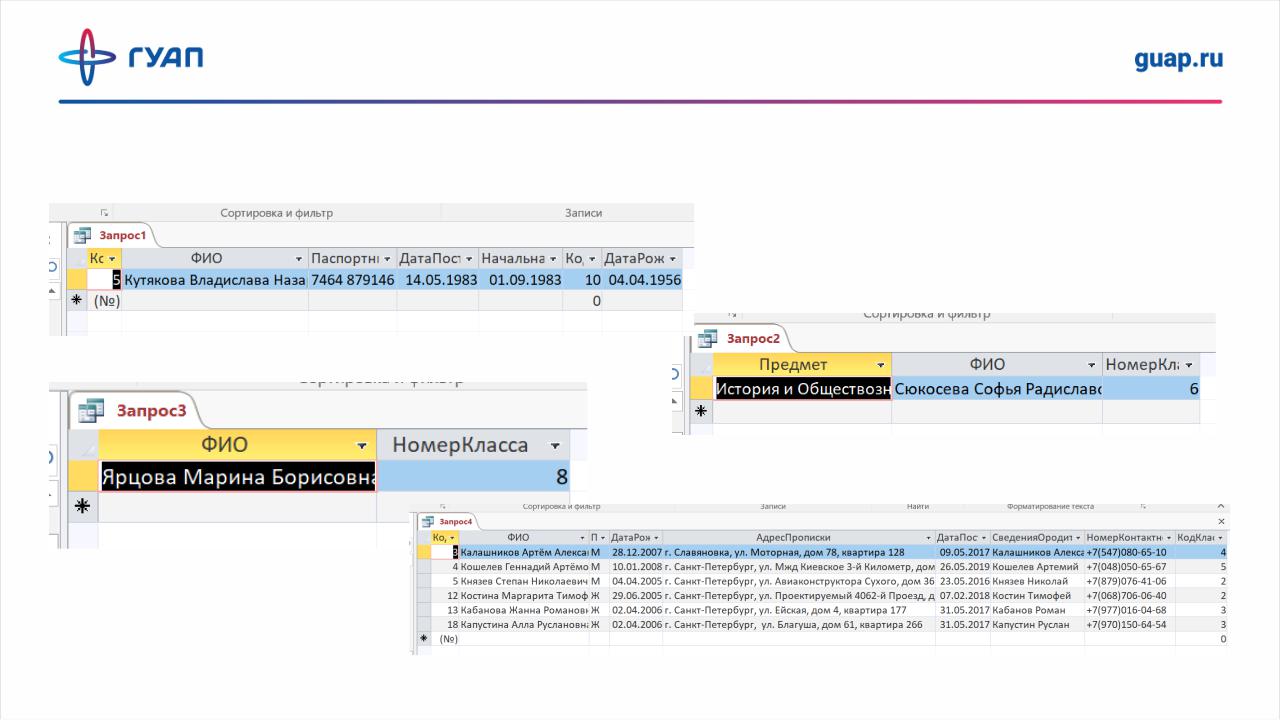Click the Найти group label above Запрос4
The width and height of the screenshot is (1280, 720).
[x=918, y=507]
